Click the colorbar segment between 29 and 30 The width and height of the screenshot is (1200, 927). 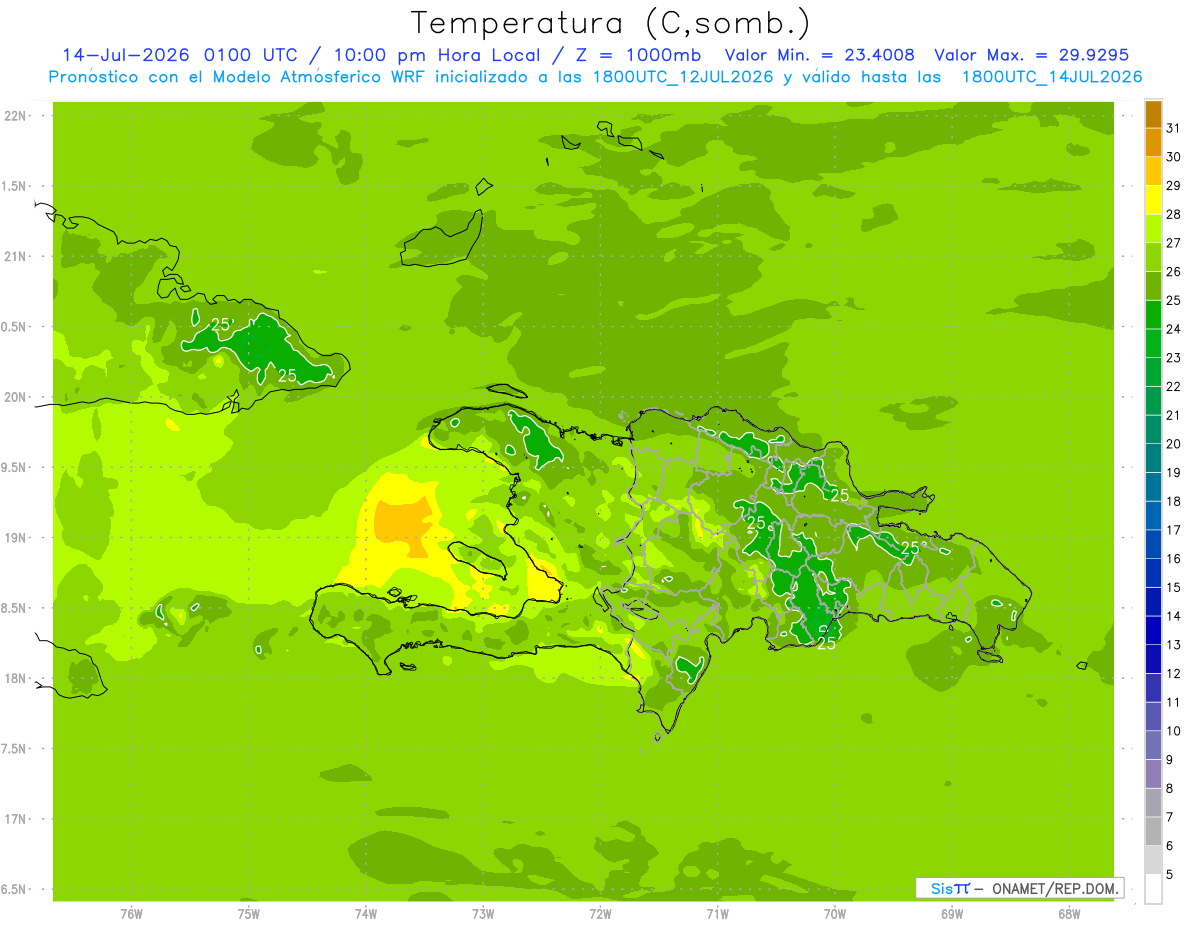coord(1153,172)
